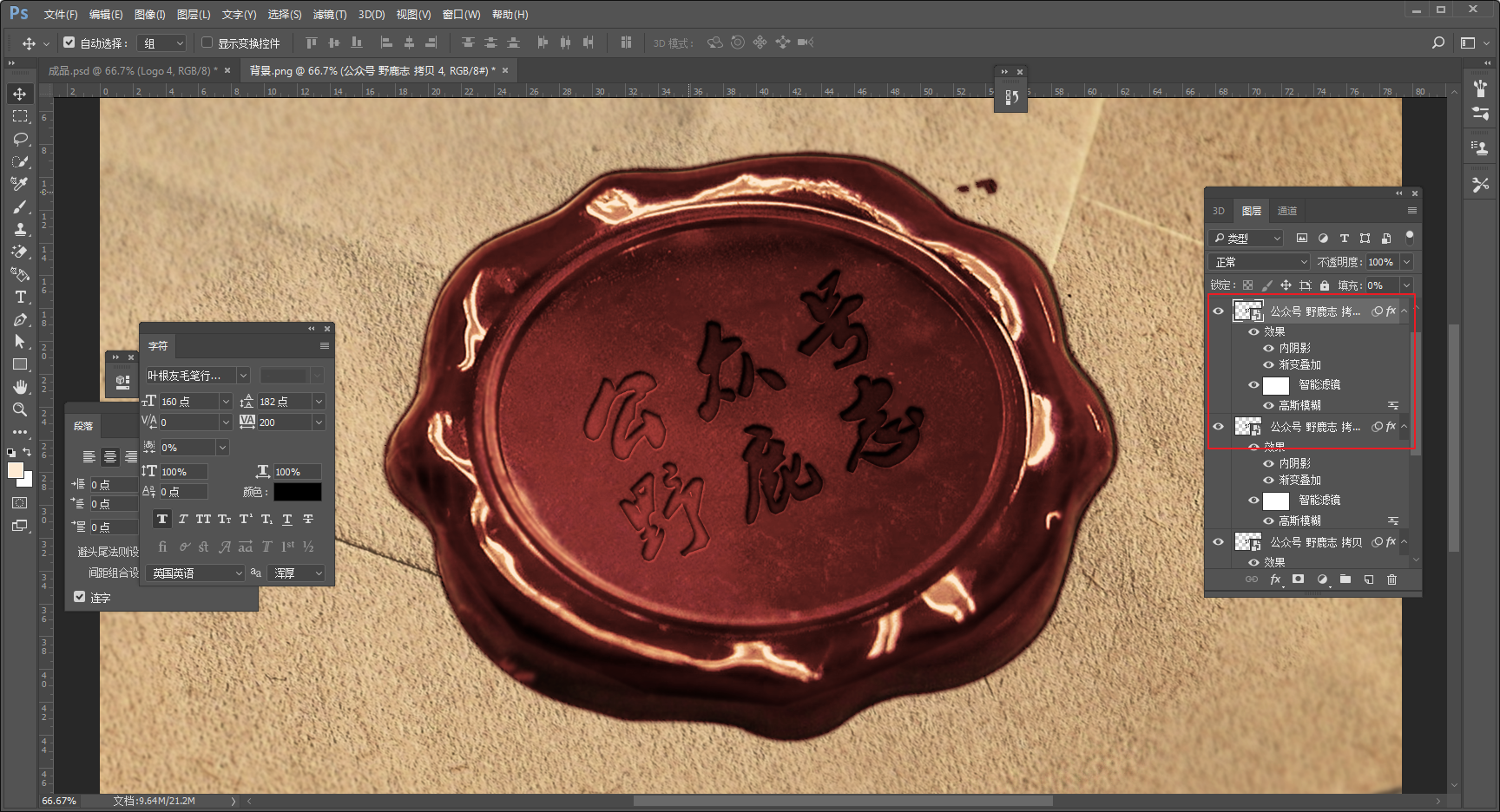The image size is (1500, 812).
Task: Open the blend mode 正常 dropdown
Action: point(1260,262)
